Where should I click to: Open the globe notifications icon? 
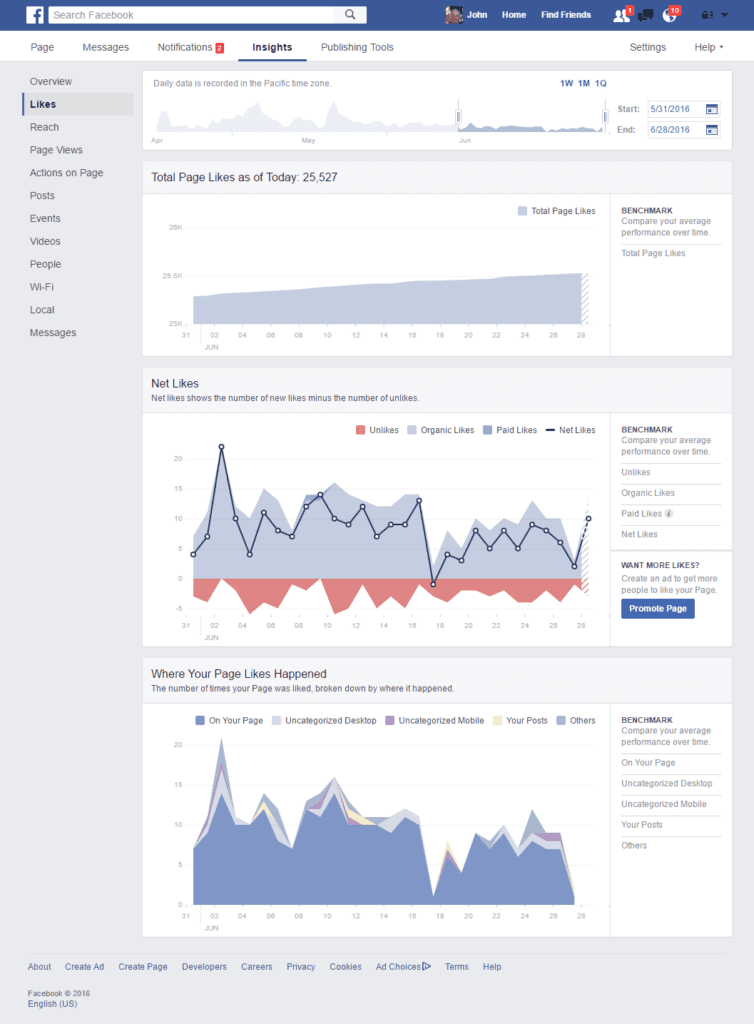tap(670, 15)
